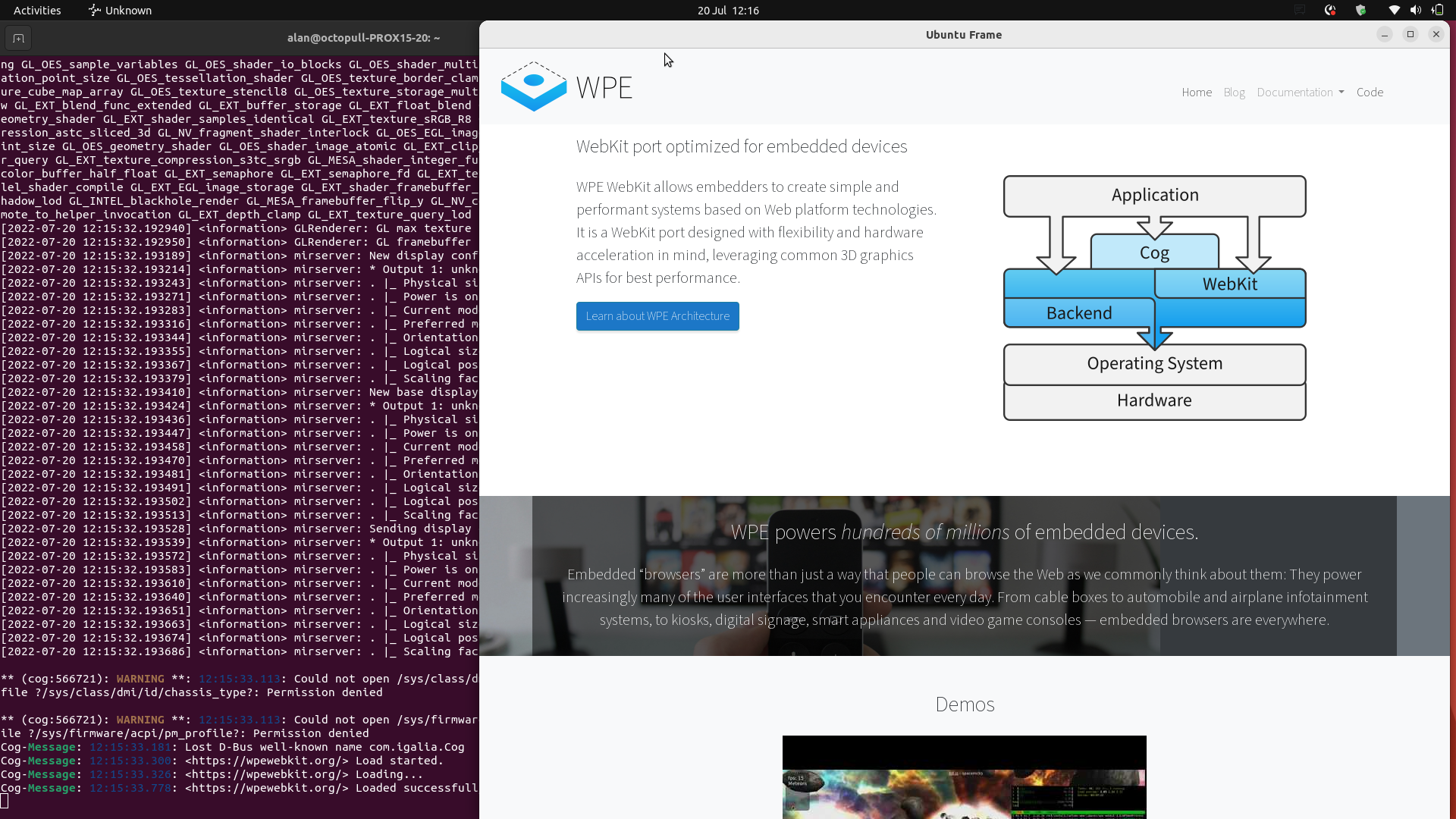This screenshot has width=1456, height=819.
Task: Click the WPE hexagon logo
Action: [533, 86]
